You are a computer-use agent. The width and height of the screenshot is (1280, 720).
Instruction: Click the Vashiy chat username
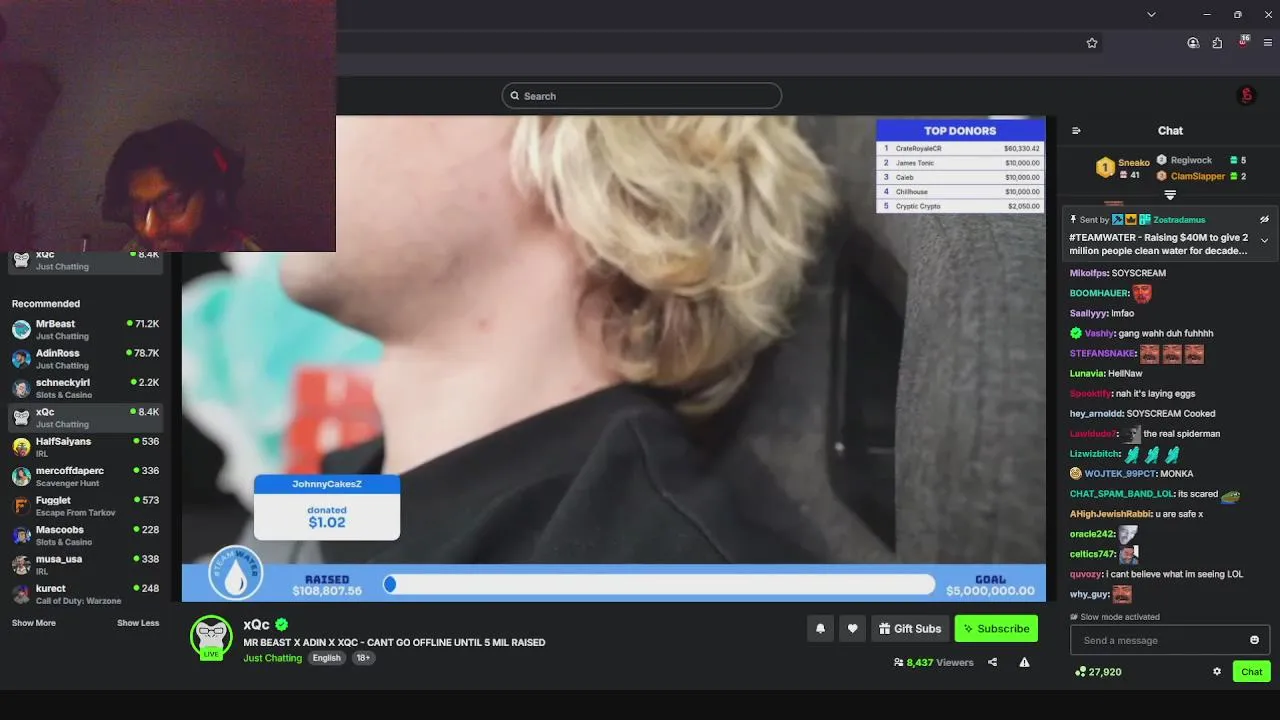pyautogui.click(x=1099, y=333)
